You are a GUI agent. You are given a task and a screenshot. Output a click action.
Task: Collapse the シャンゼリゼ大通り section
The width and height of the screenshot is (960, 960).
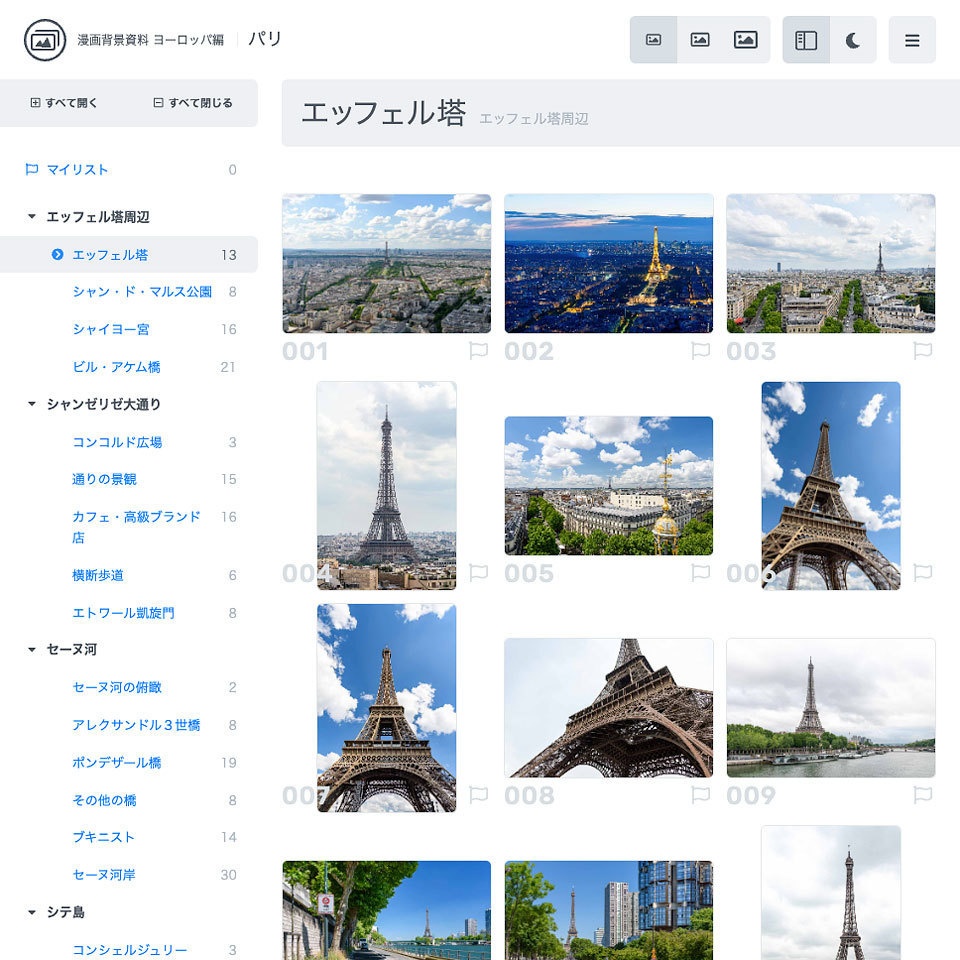click(x=29, y=405)
